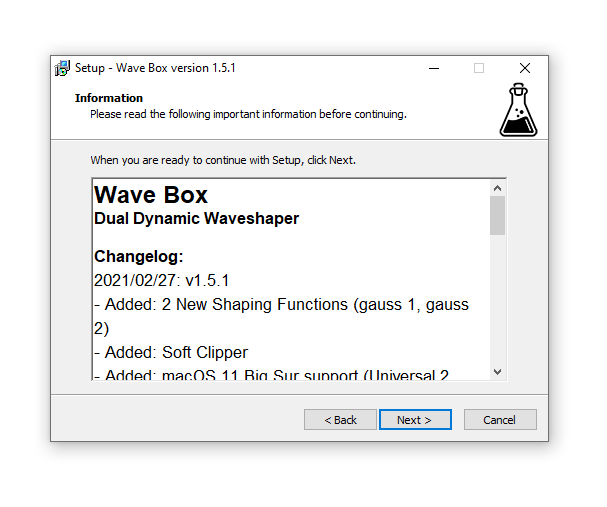Click the lab flask logo icon
Screen dimensions: 607x507
518,110
